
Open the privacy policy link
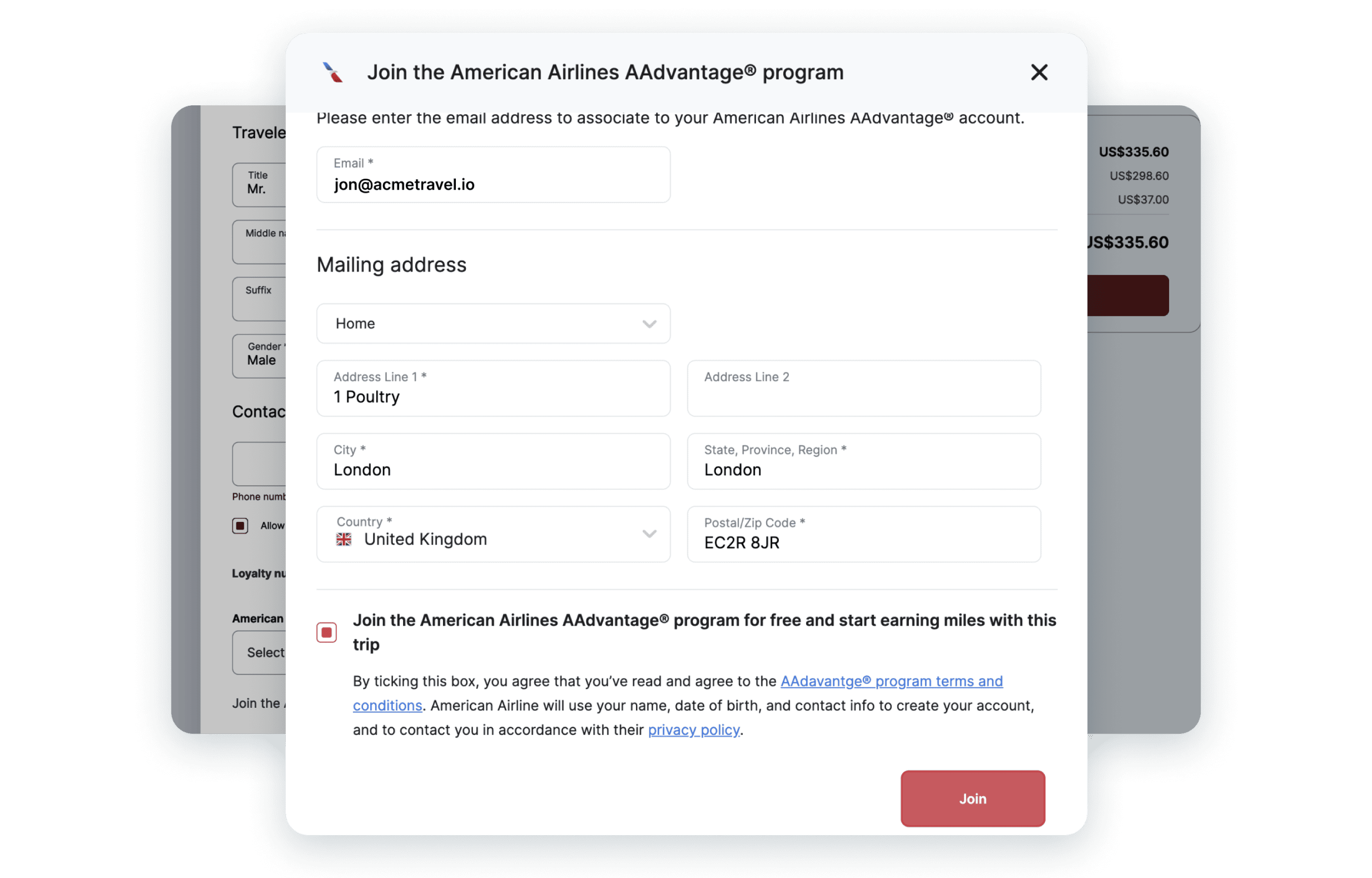[x=694, y=730]
